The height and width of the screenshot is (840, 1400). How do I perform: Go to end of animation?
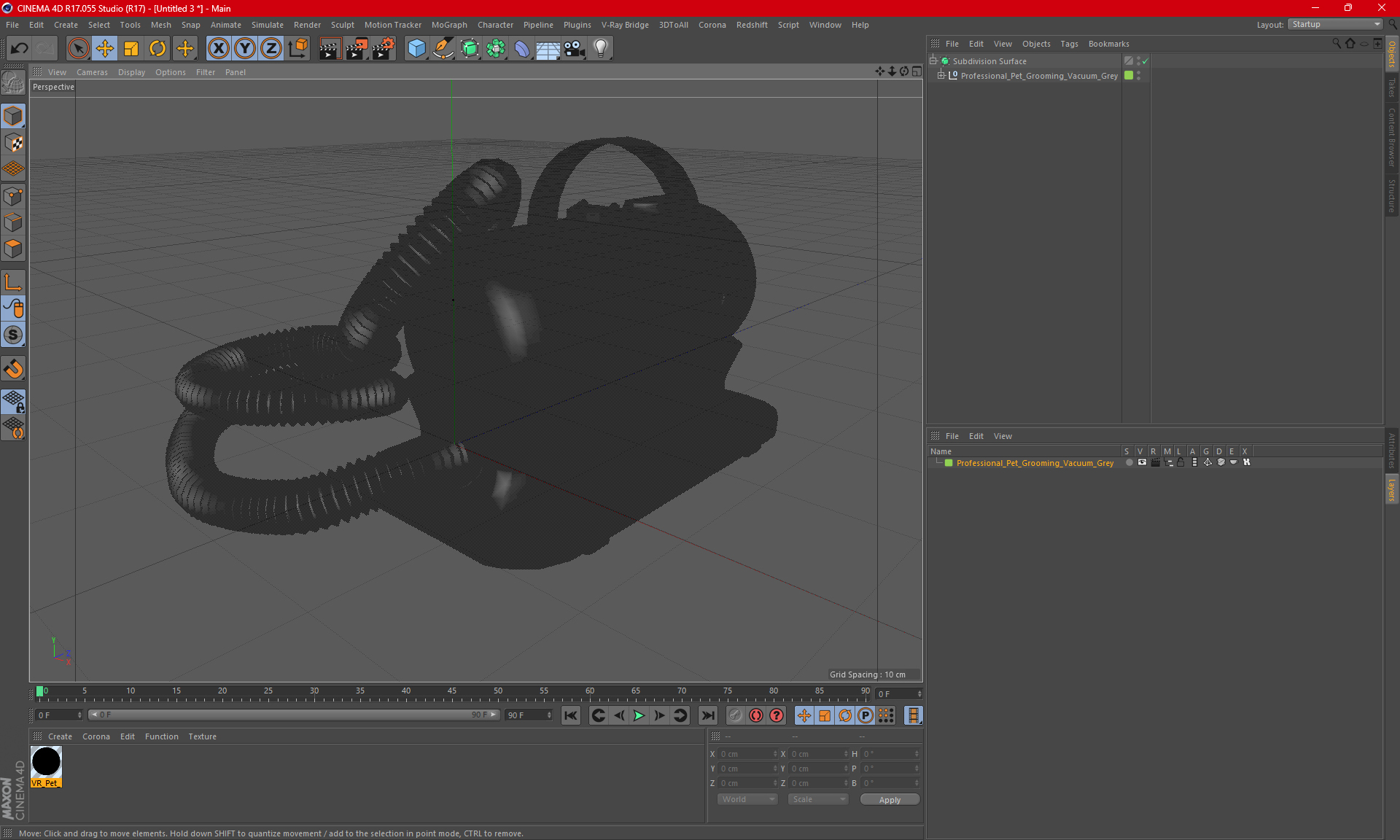tap(707, 715)
